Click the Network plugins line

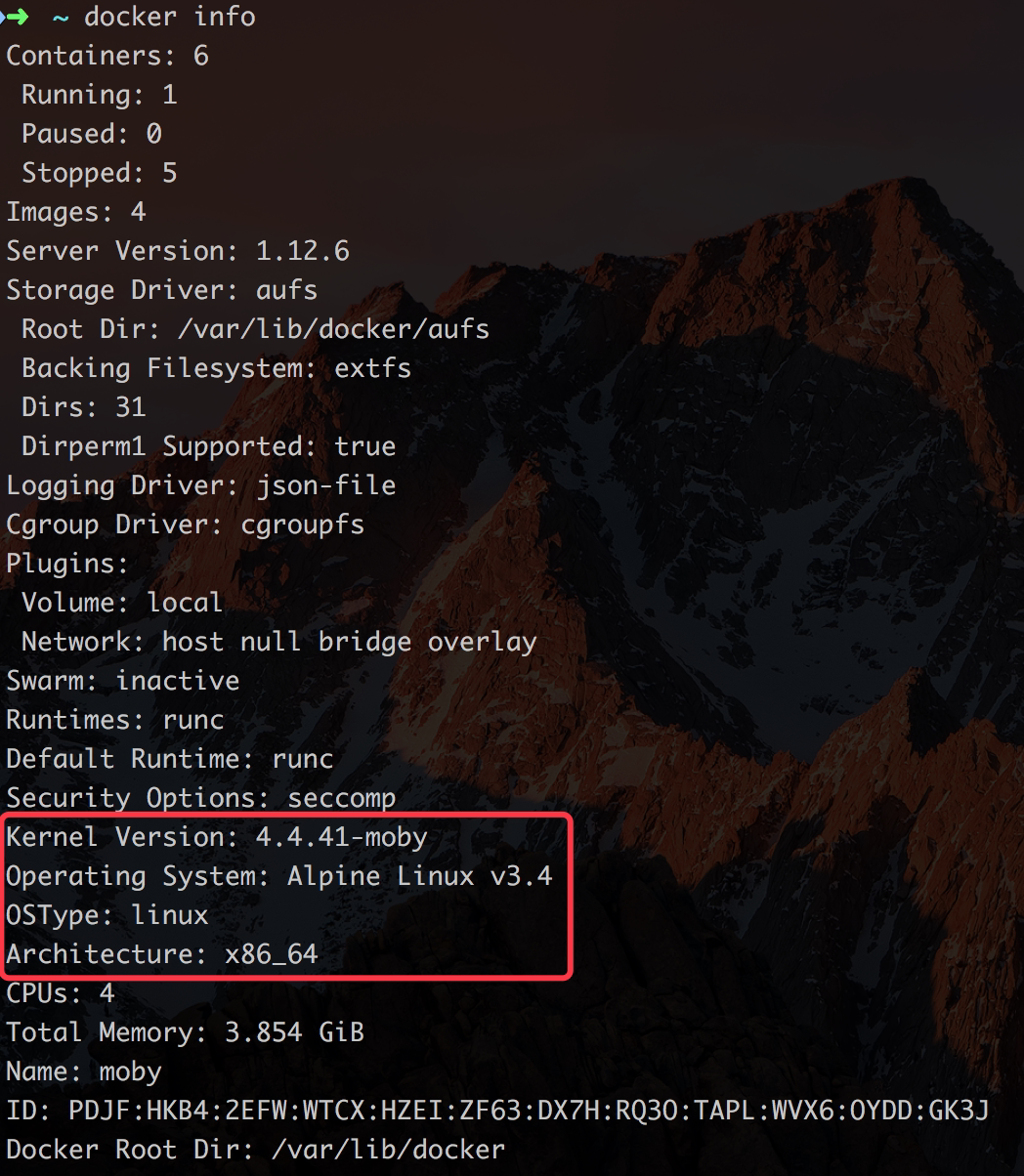[278, 642]
